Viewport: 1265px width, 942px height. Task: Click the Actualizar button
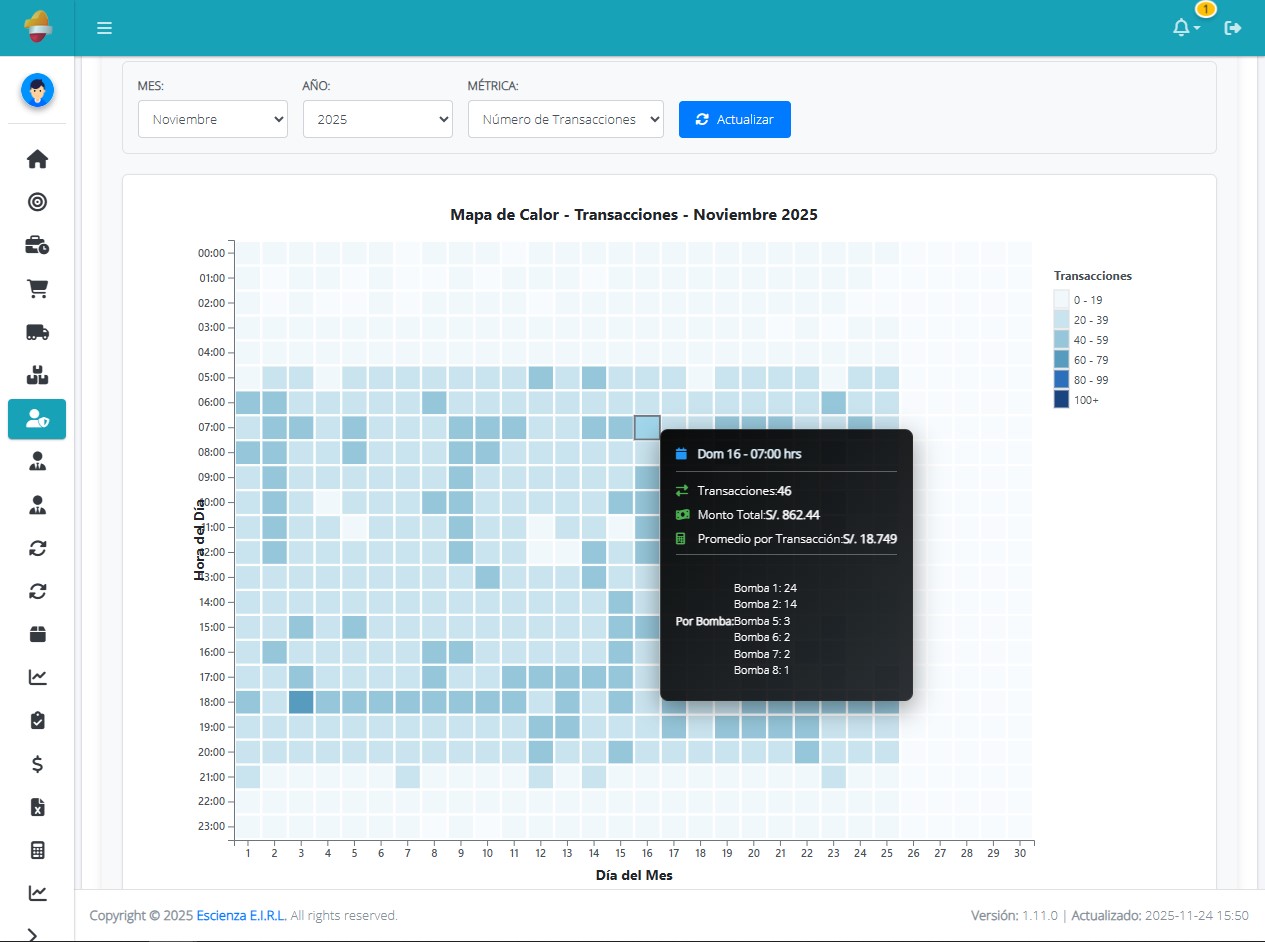tap(734, 120)
